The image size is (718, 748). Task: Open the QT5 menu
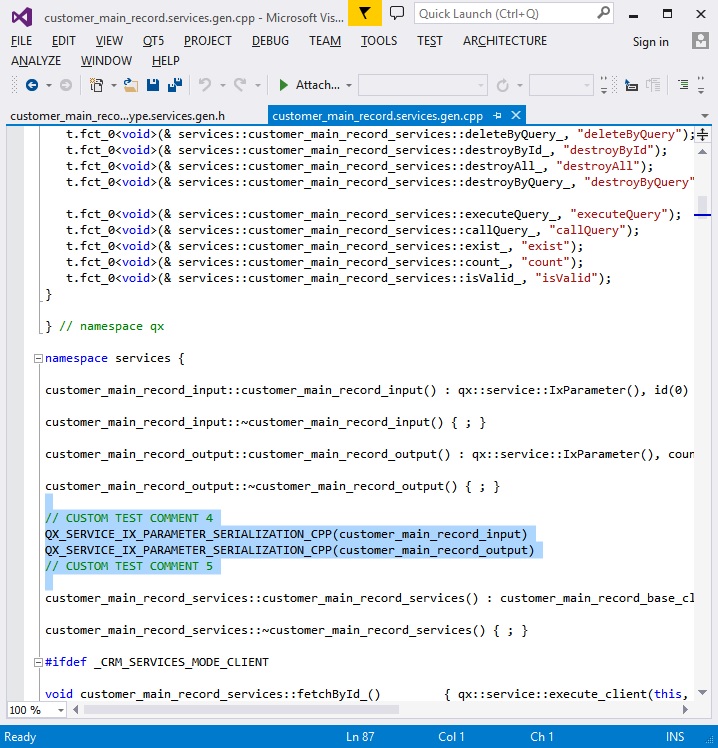point(153,41)
